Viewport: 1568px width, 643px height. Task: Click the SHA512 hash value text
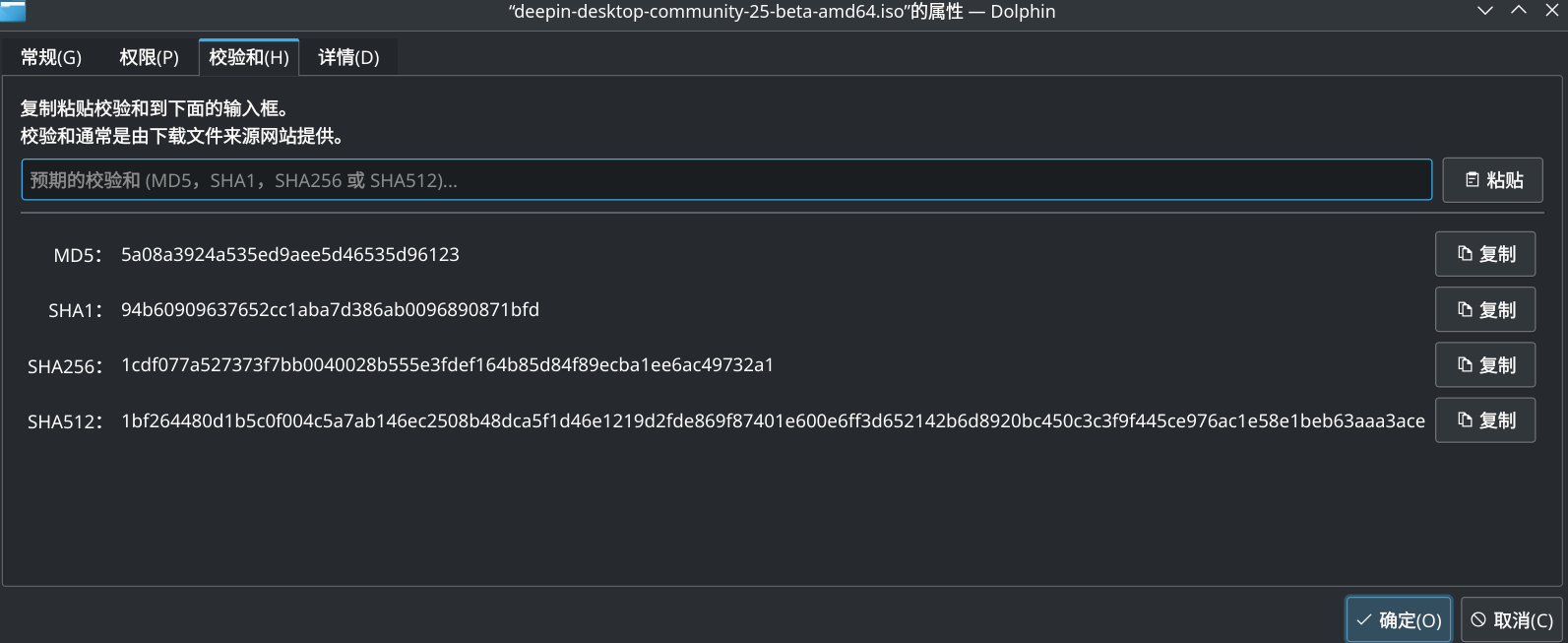pos(773,420)
